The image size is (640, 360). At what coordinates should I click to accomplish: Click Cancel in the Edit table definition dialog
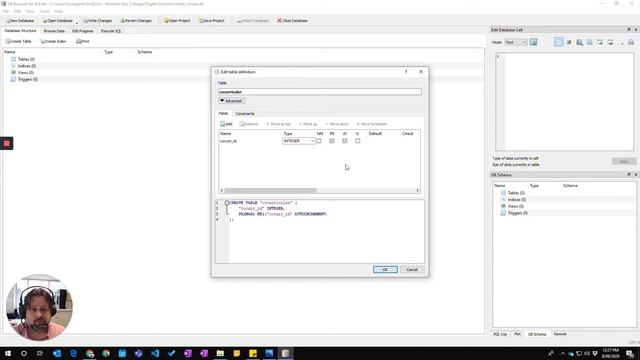(x=412, y=269)
